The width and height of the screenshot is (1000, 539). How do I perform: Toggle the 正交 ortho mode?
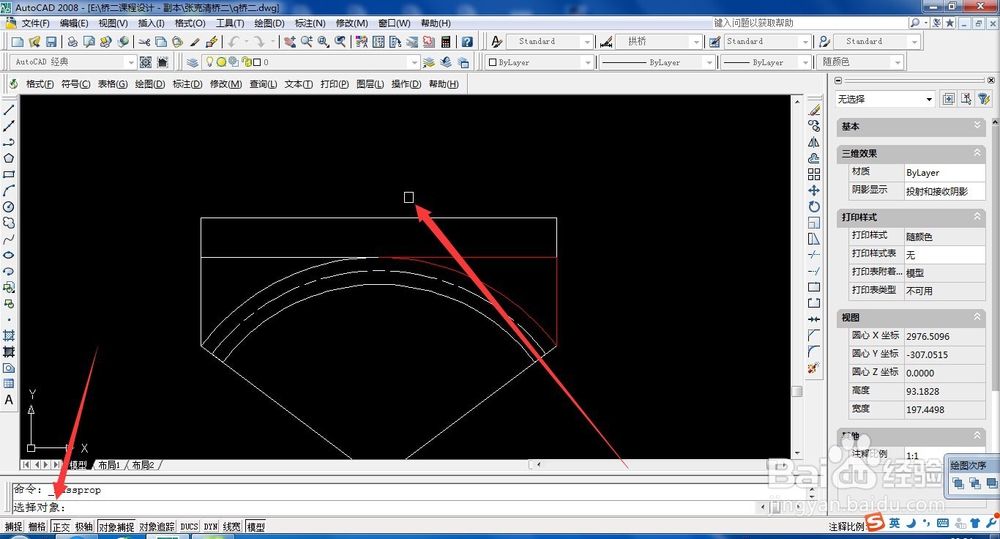tap(61, 526)
